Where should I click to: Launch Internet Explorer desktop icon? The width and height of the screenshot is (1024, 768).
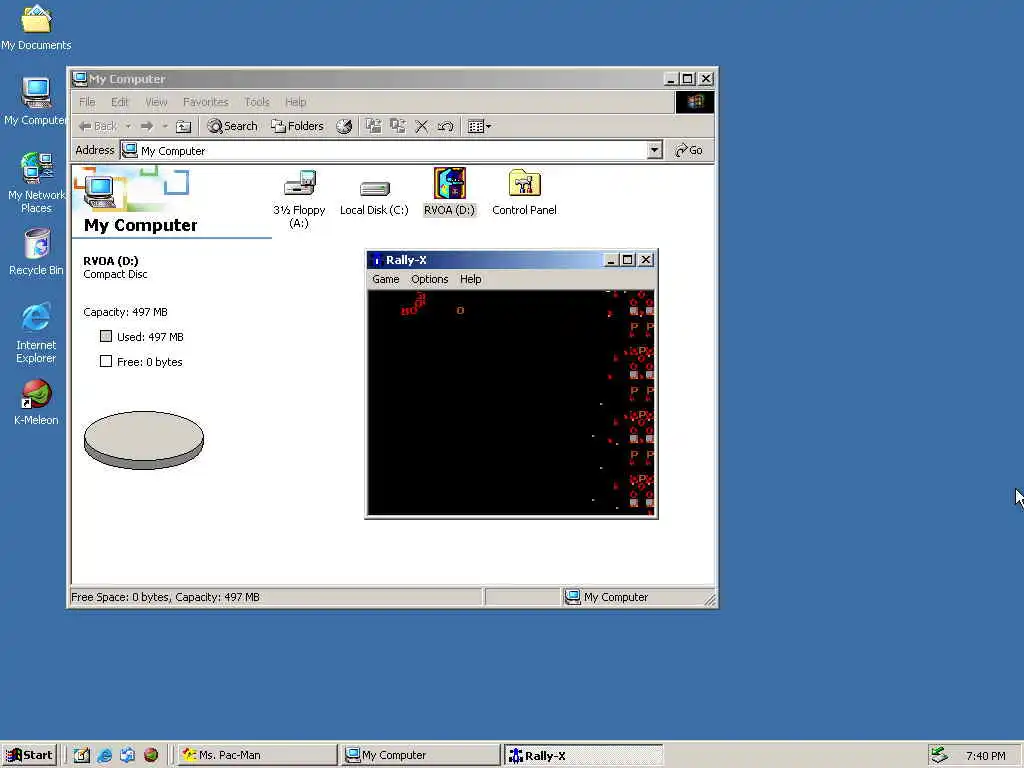point(36,333)
